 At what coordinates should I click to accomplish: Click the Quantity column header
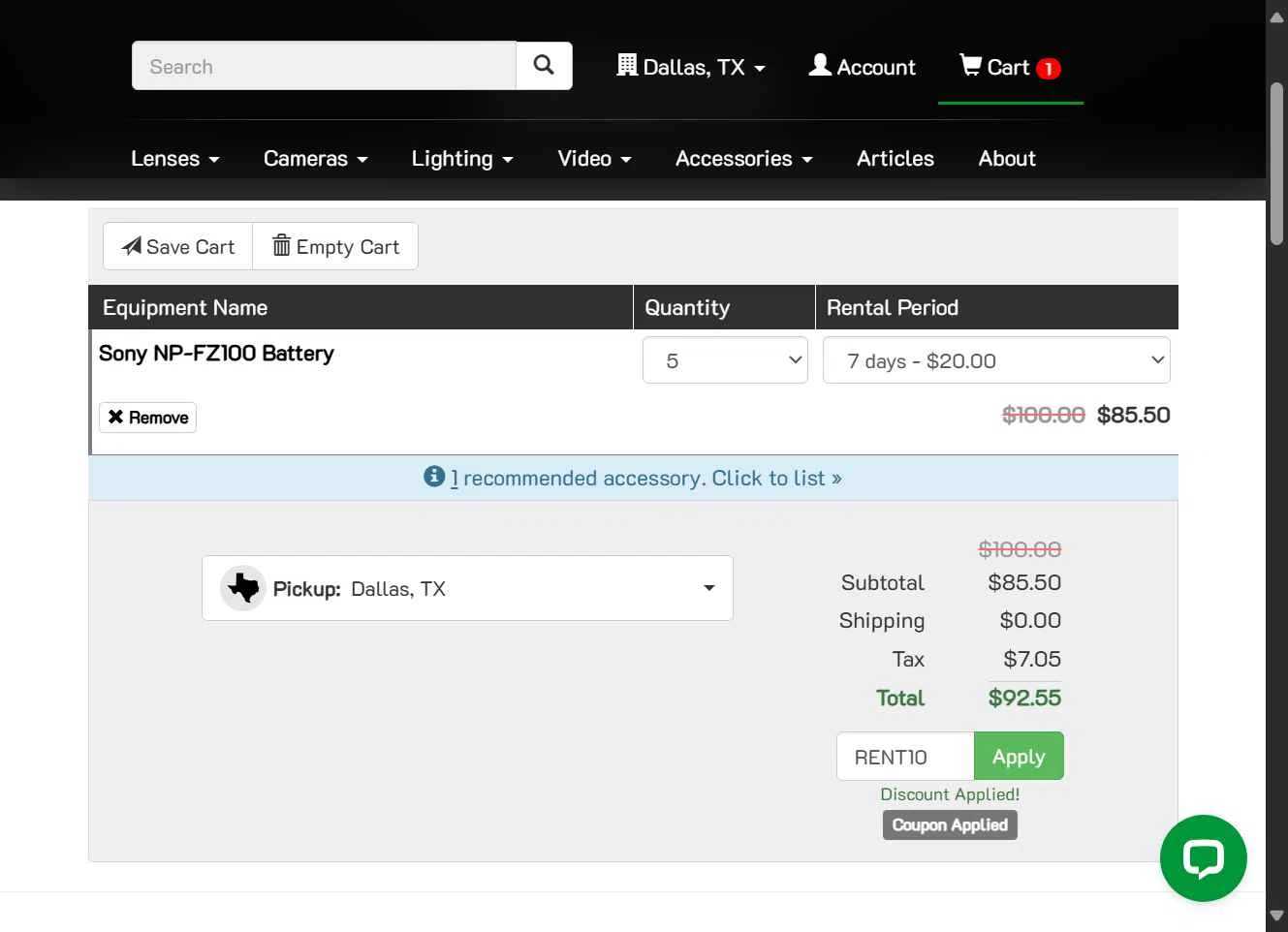[687, 307]
